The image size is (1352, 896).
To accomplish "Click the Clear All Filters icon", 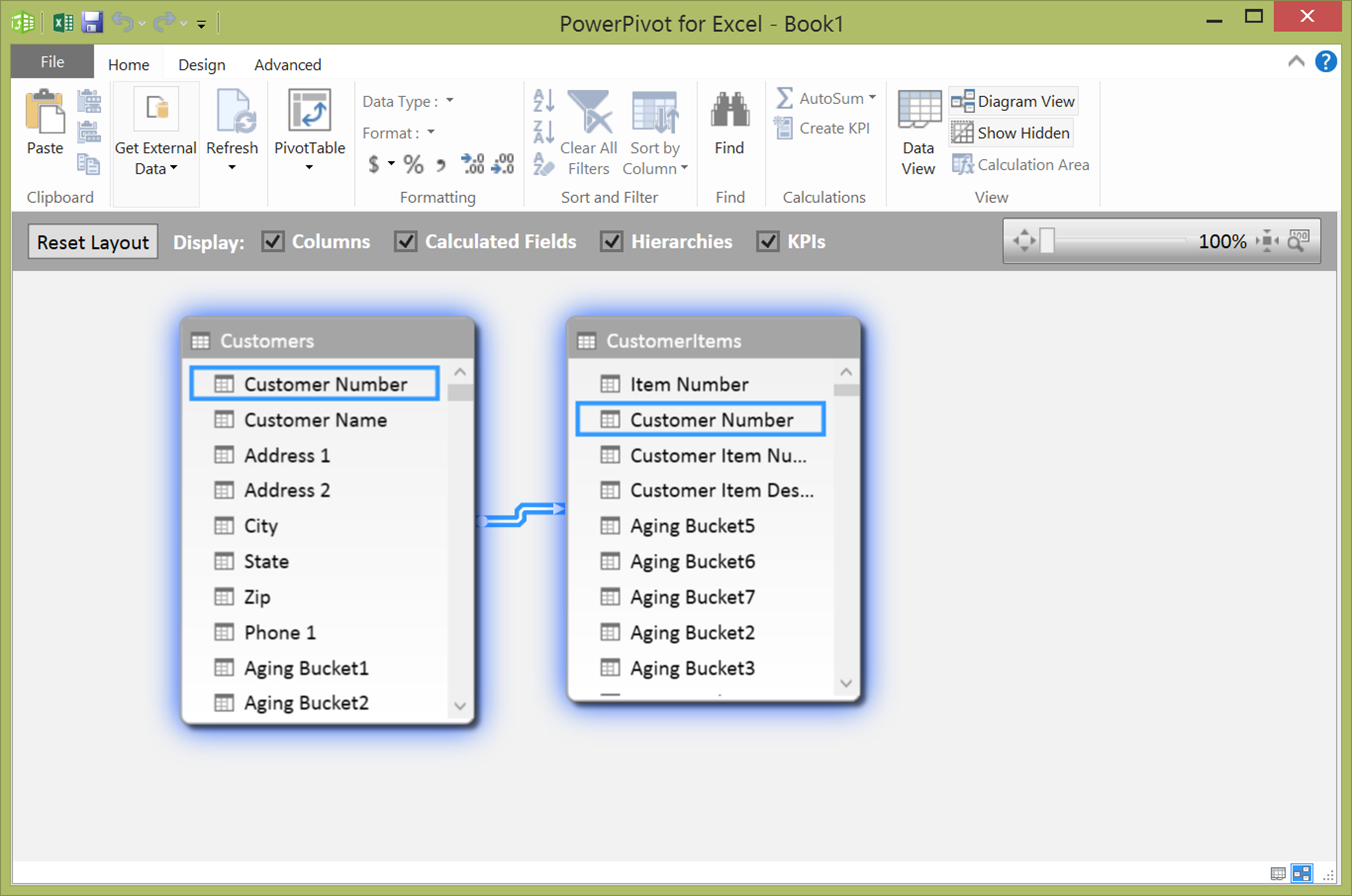I will 589,111.
